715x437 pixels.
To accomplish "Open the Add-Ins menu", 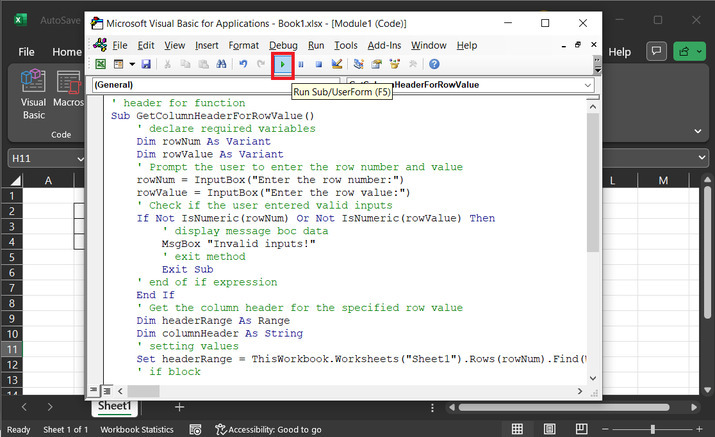I will point(385,45).
